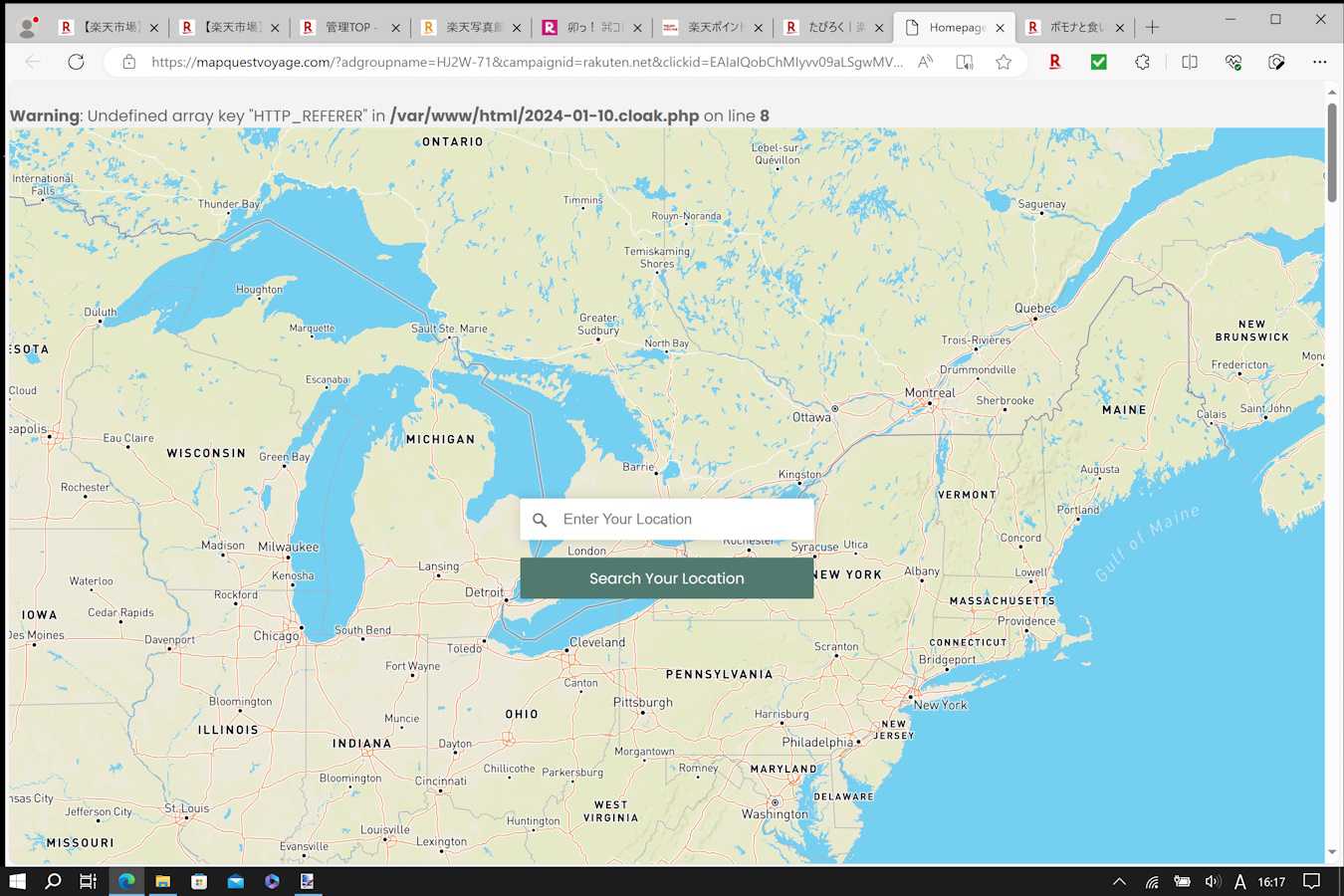
Task: Open a new browser tab
Action: coord(1152,27)
